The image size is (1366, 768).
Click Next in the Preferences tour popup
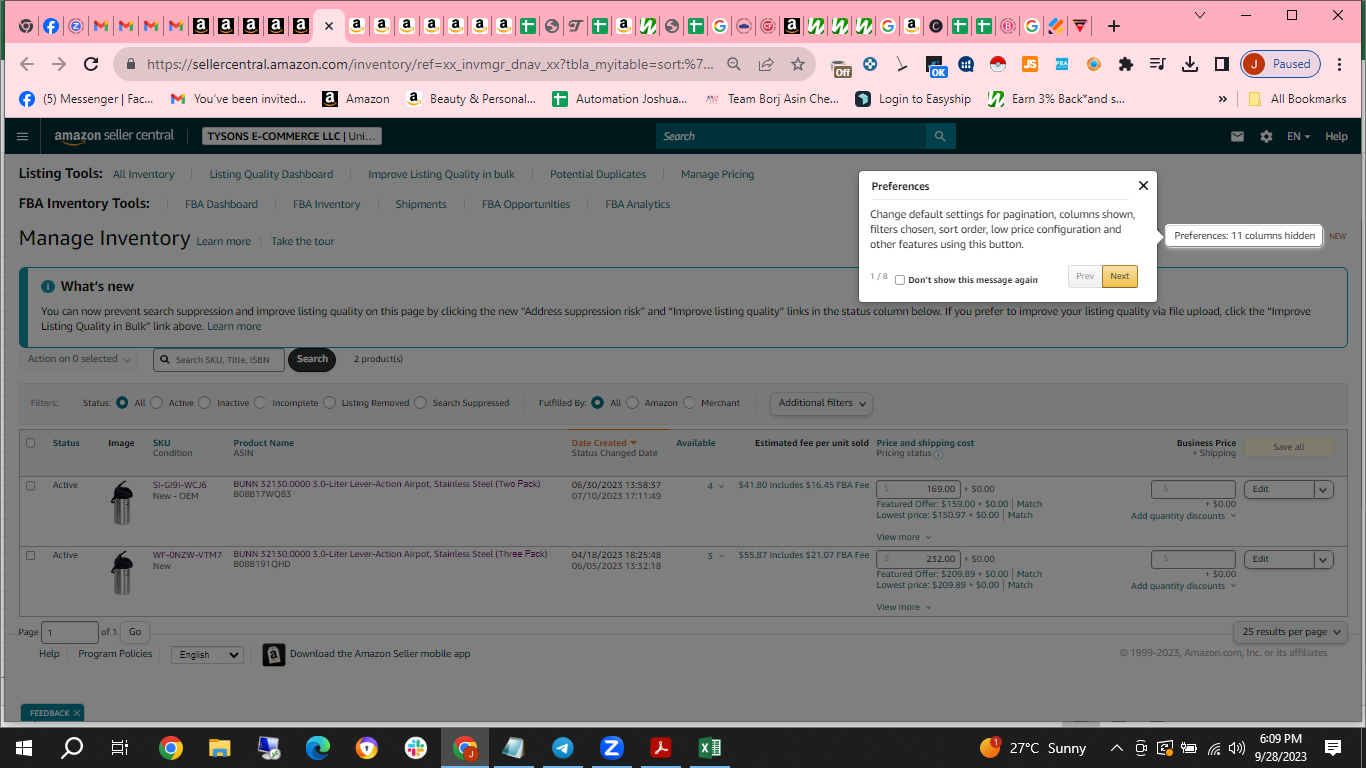pyautogui.click(x=1120, y=276)
